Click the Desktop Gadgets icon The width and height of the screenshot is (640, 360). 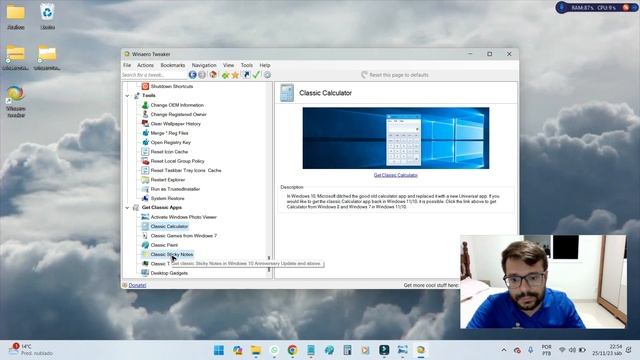click(x=145, y=273)
